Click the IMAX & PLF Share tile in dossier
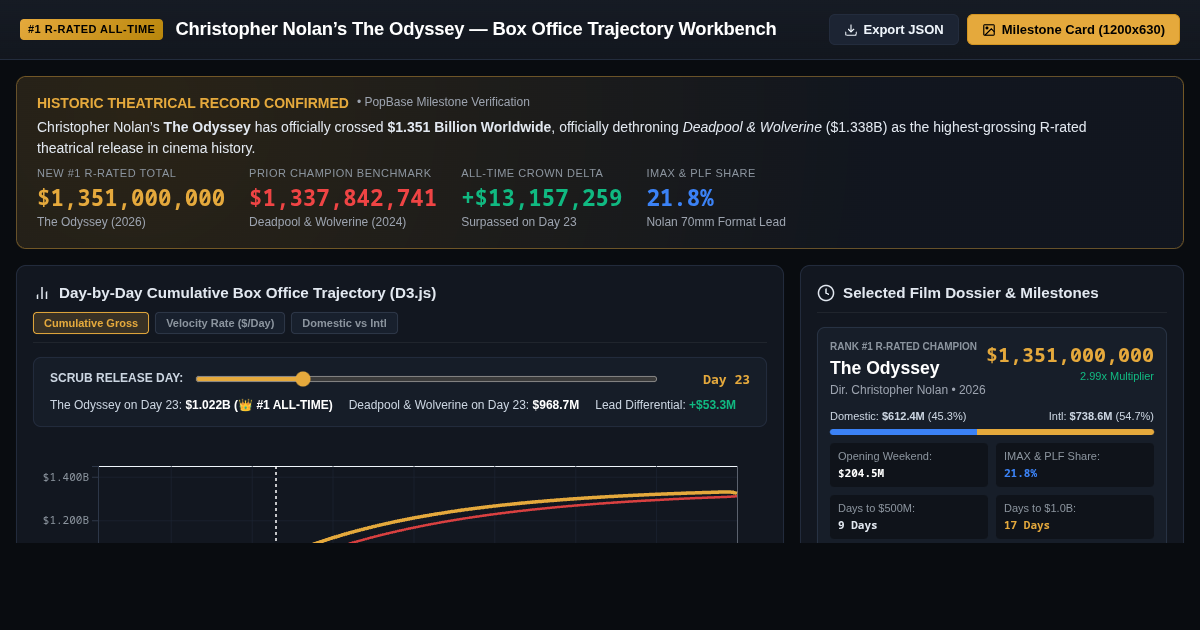 [1075, 465]
